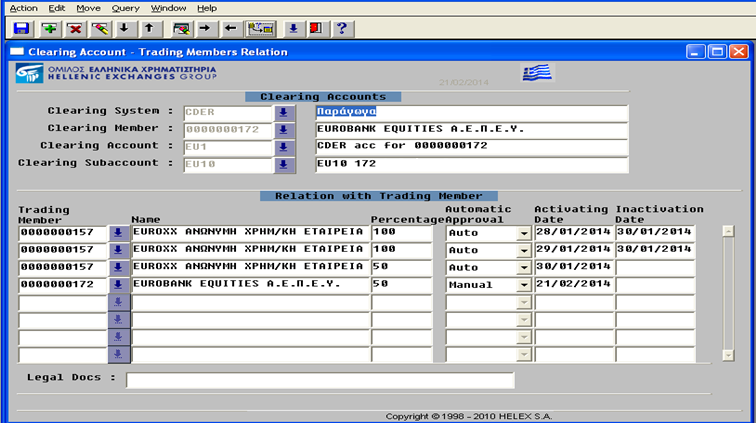Open the Move menu
756x423 pixels.
pyautogui.click(x=88, y=8)
